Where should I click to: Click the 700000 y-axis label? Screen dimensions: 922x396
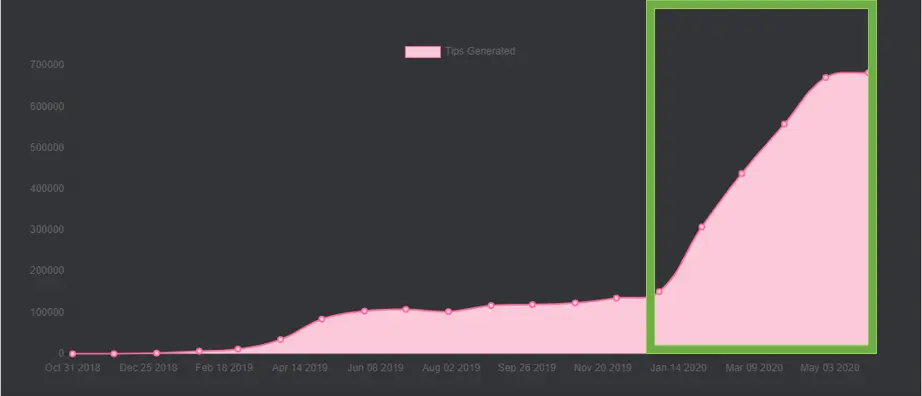(46, 64)
